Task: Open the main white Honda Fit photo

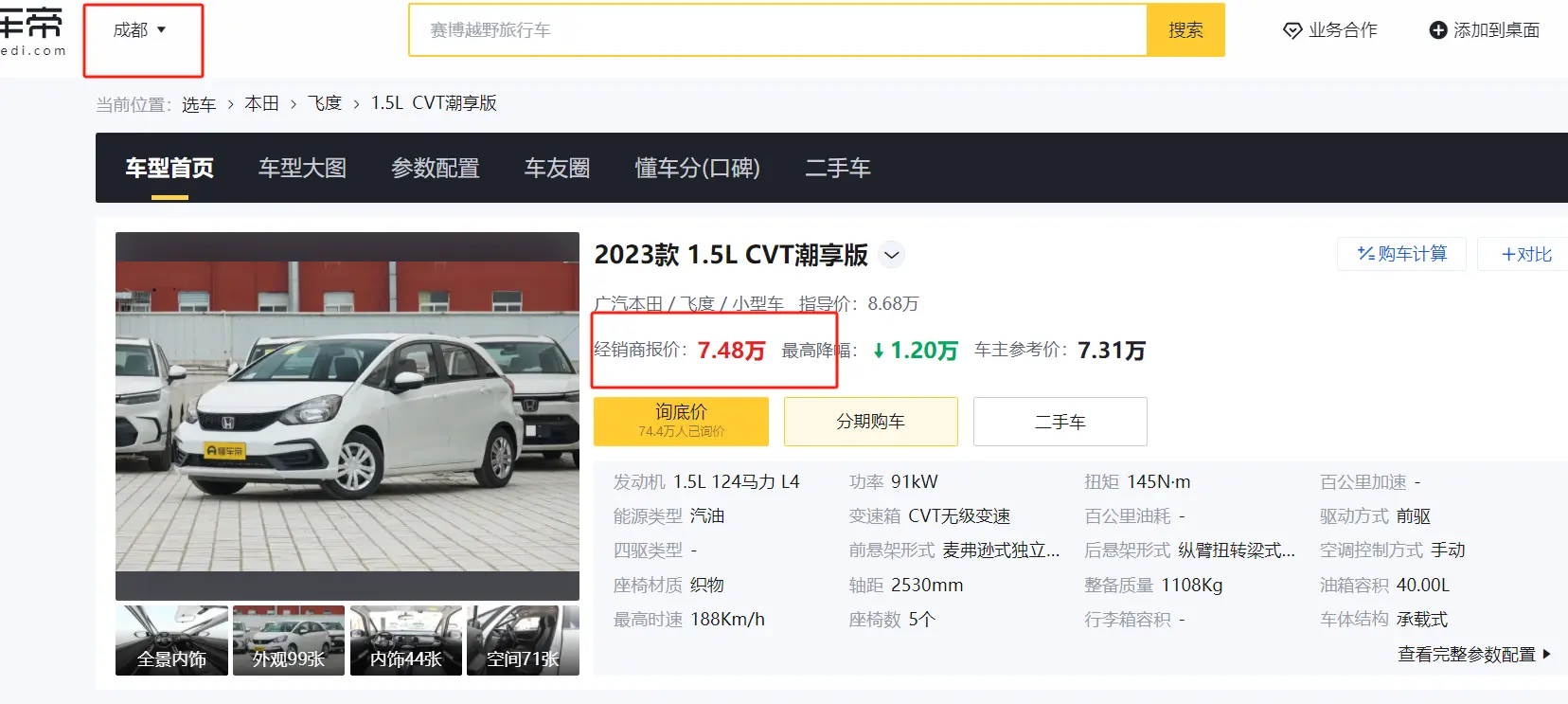Action: [x=347, y=416]
